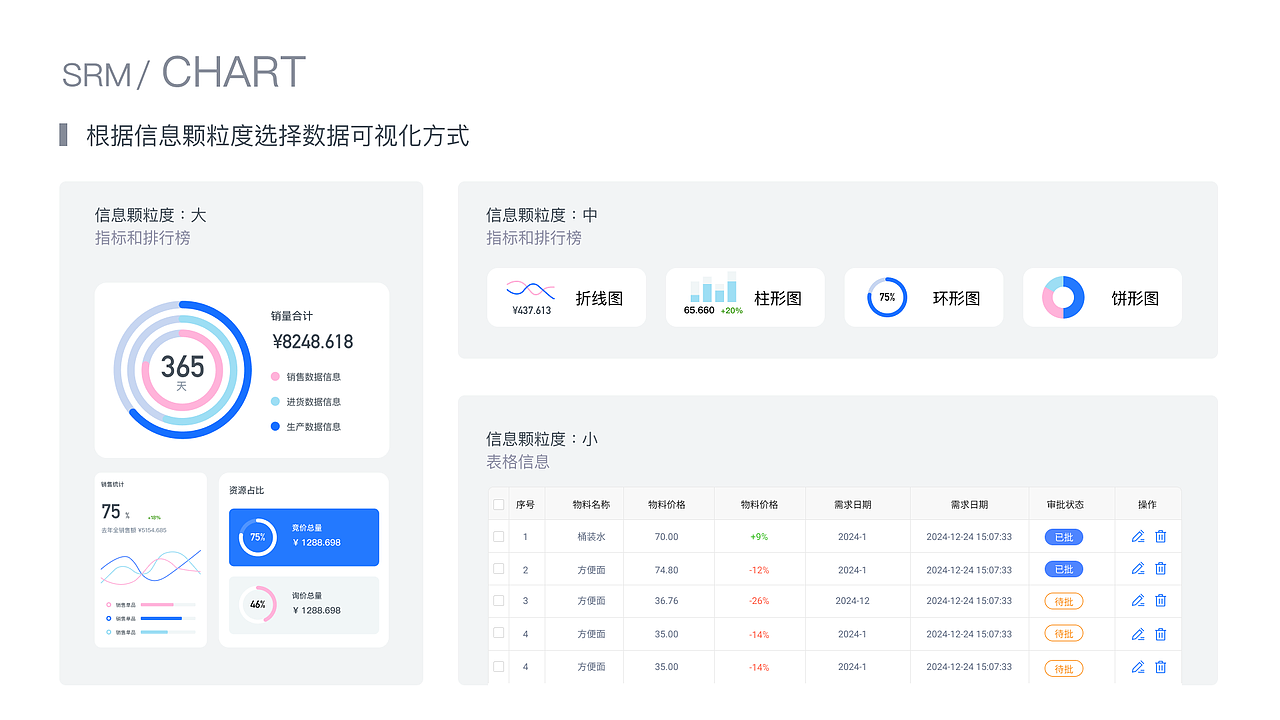The image size is (1280, 720).
Task: Click the edit pencil icon for 桶装水 row
Action: click(x=1137, y=536)
